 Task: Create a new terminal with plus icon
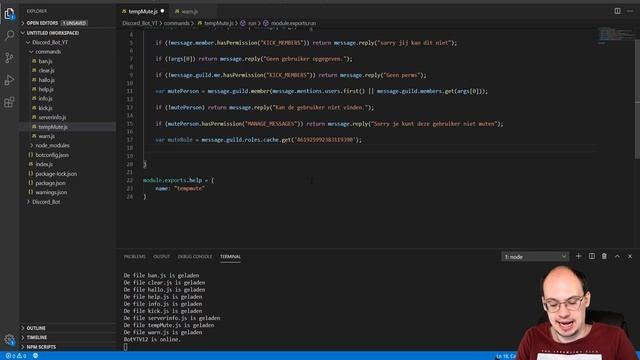[x=578, y=256]
